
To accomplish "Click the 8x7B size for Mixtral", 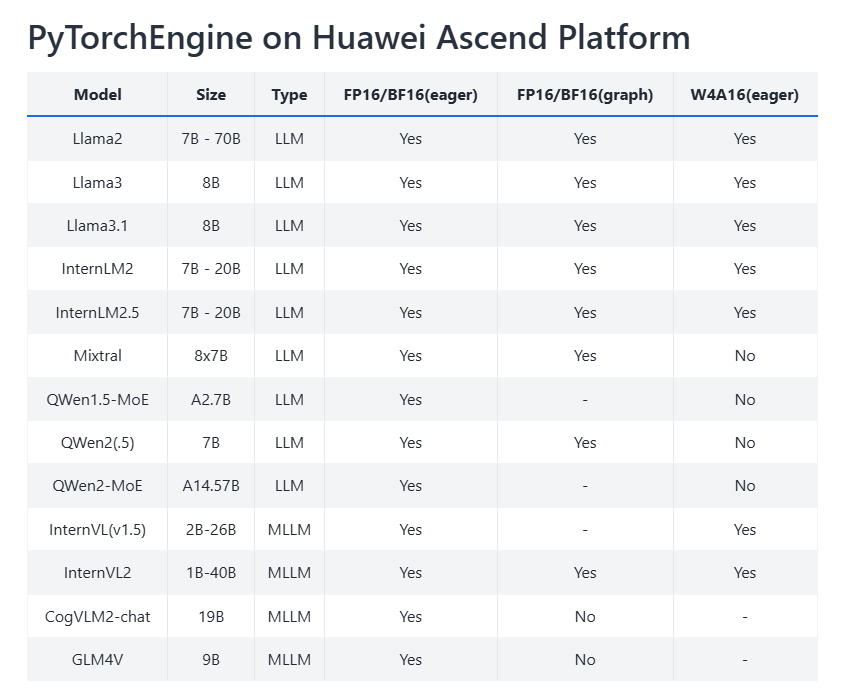I will [211, 355].
